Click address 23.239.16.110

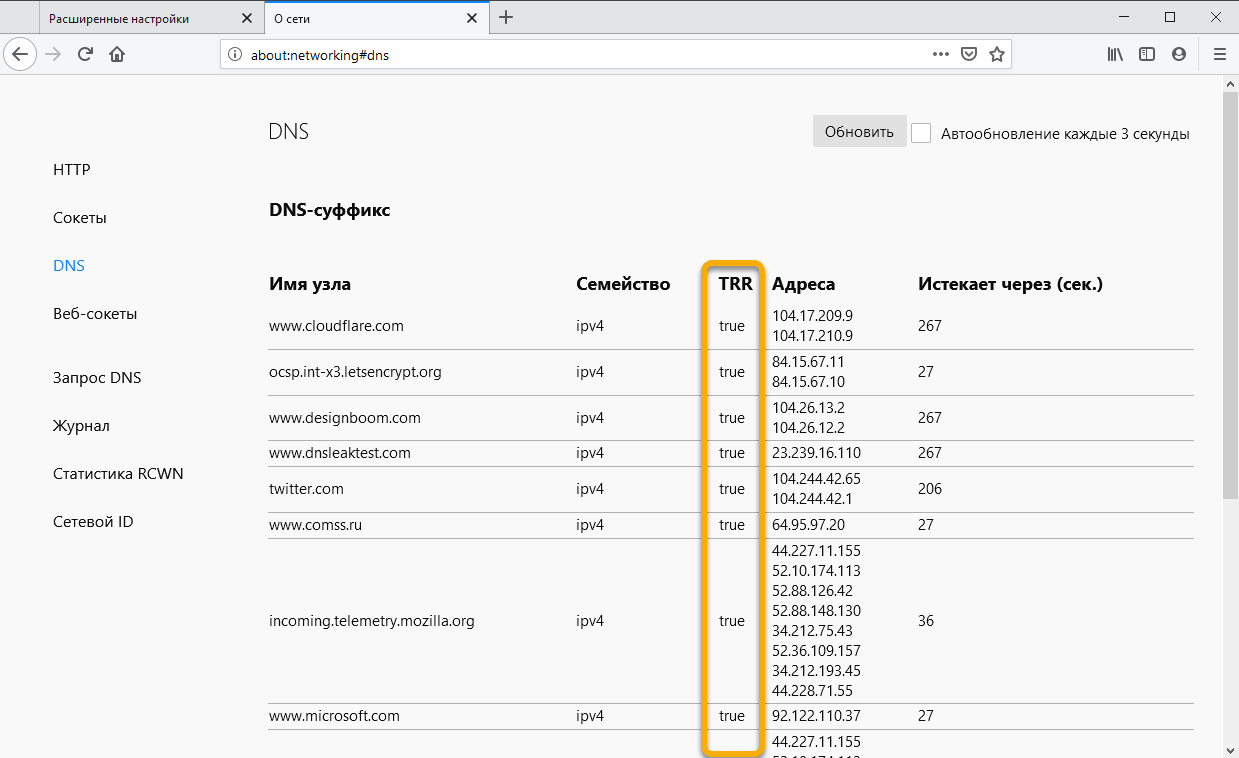[816, 453]
